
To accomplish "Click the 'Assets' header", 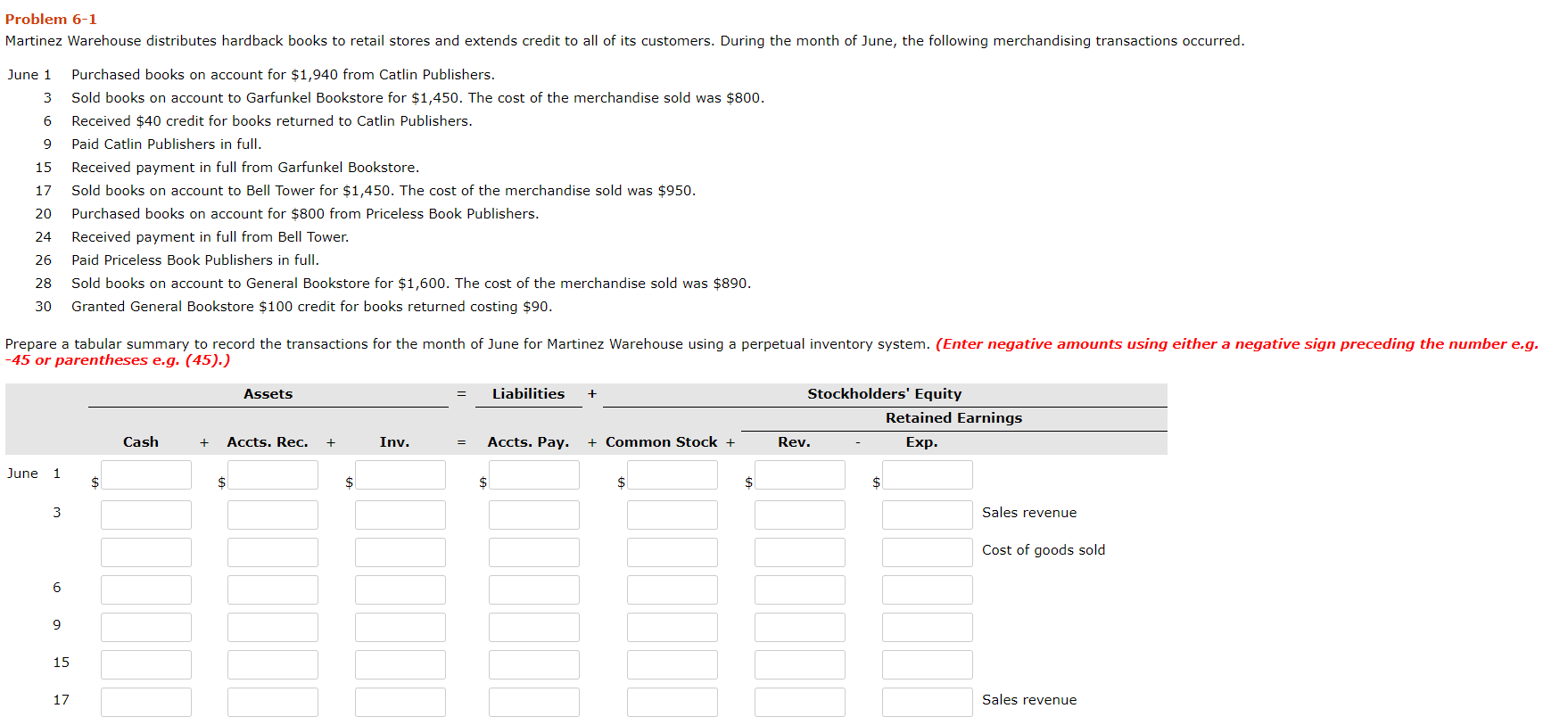I will click(268, 393).
